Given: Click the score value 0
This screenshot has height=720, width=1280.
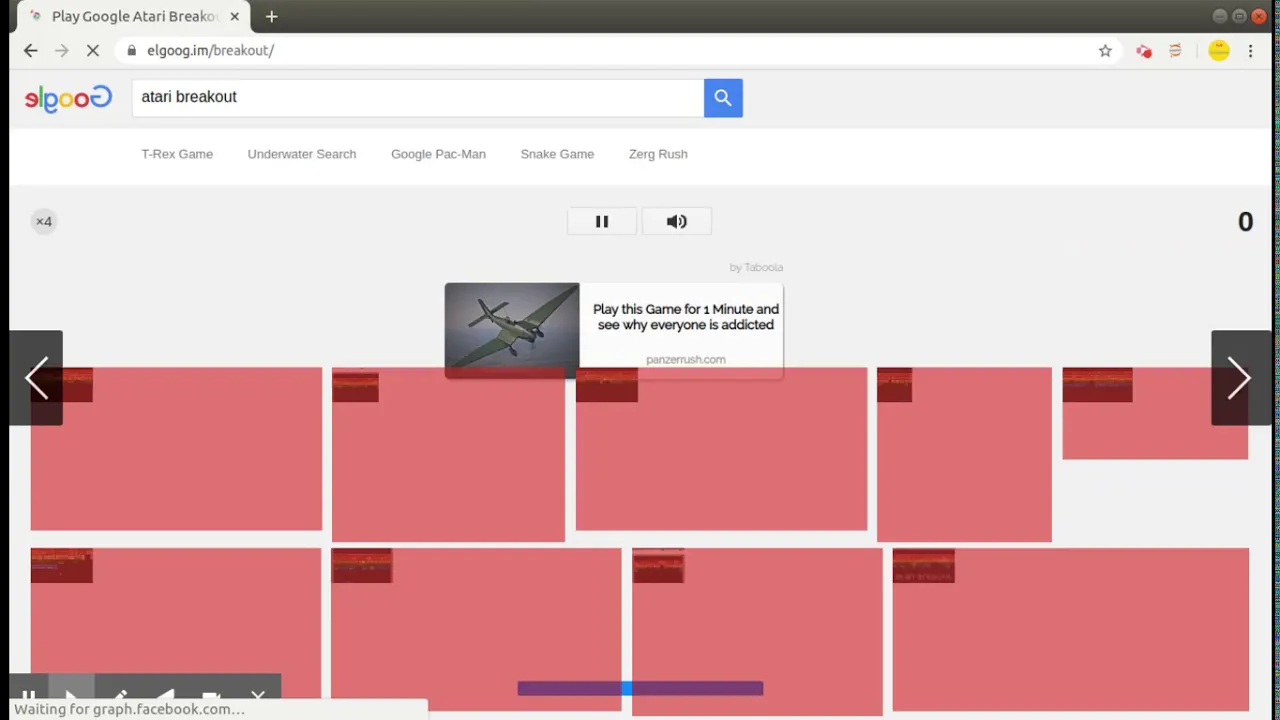Looking at the screenshot, I should 1245,222.
